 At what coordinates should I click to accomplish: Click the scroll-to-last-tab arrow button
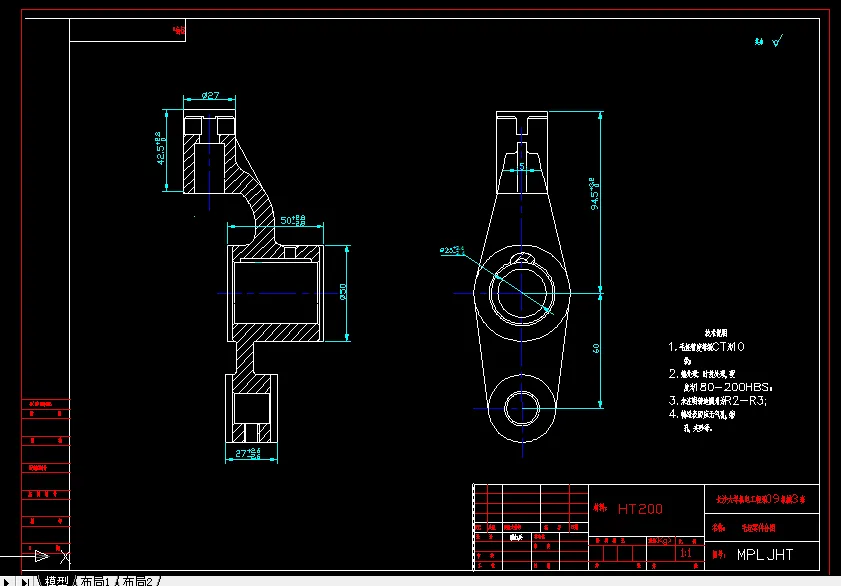pos(24,581)
